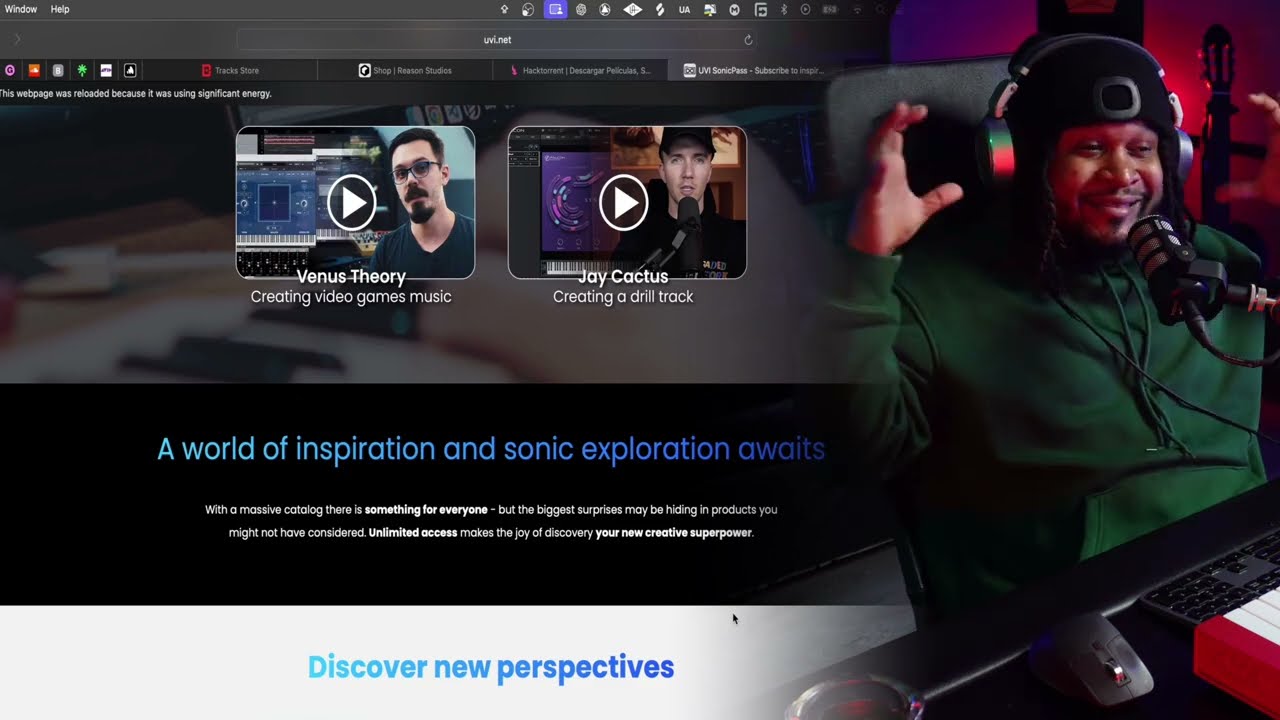Switch to the Hacktorrent tab
This screenshot has width=1280, height=720.
click(580, 71)
